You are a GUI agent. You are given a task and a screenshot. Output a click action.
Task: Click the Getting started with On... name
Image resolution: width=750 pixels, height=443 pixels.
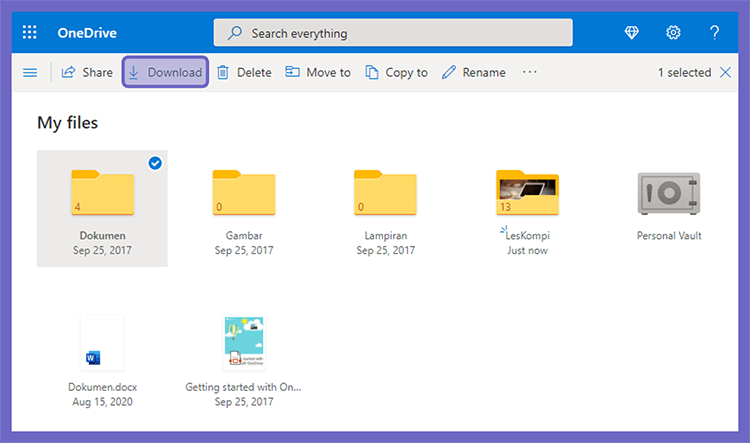243,387
